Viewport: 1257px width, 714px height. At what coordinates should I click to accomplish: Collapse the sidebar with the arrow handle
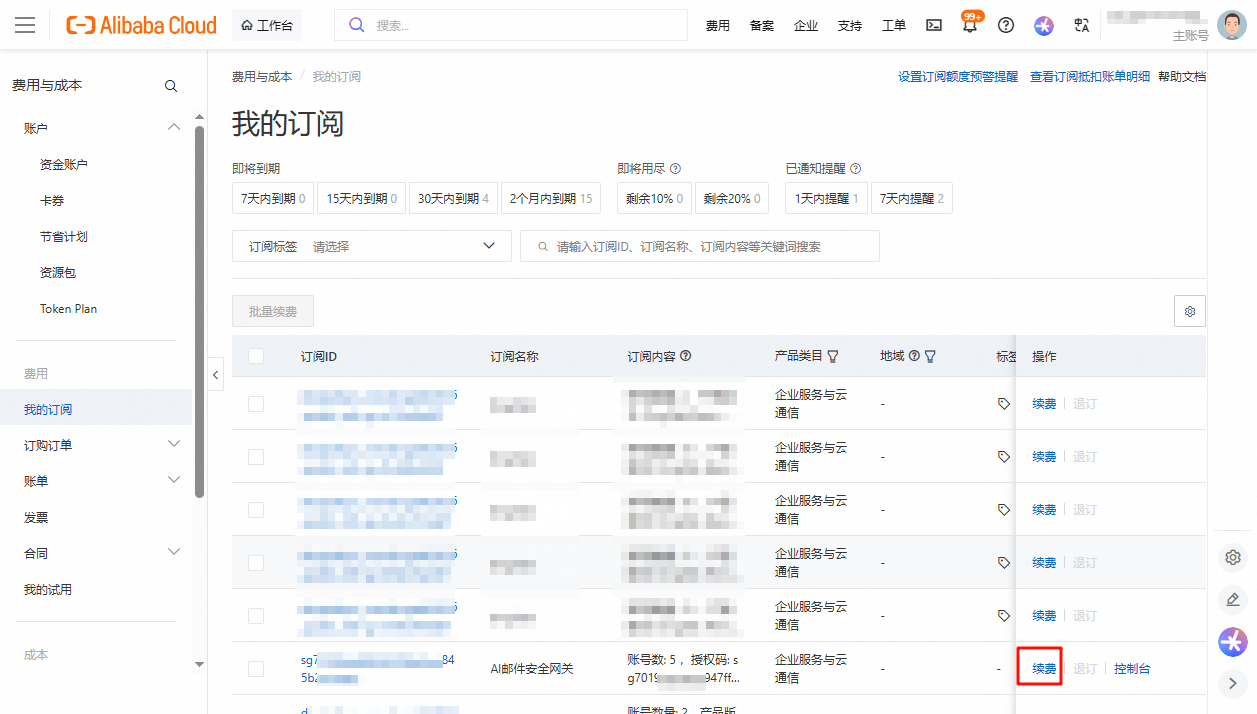coord(217,374)
